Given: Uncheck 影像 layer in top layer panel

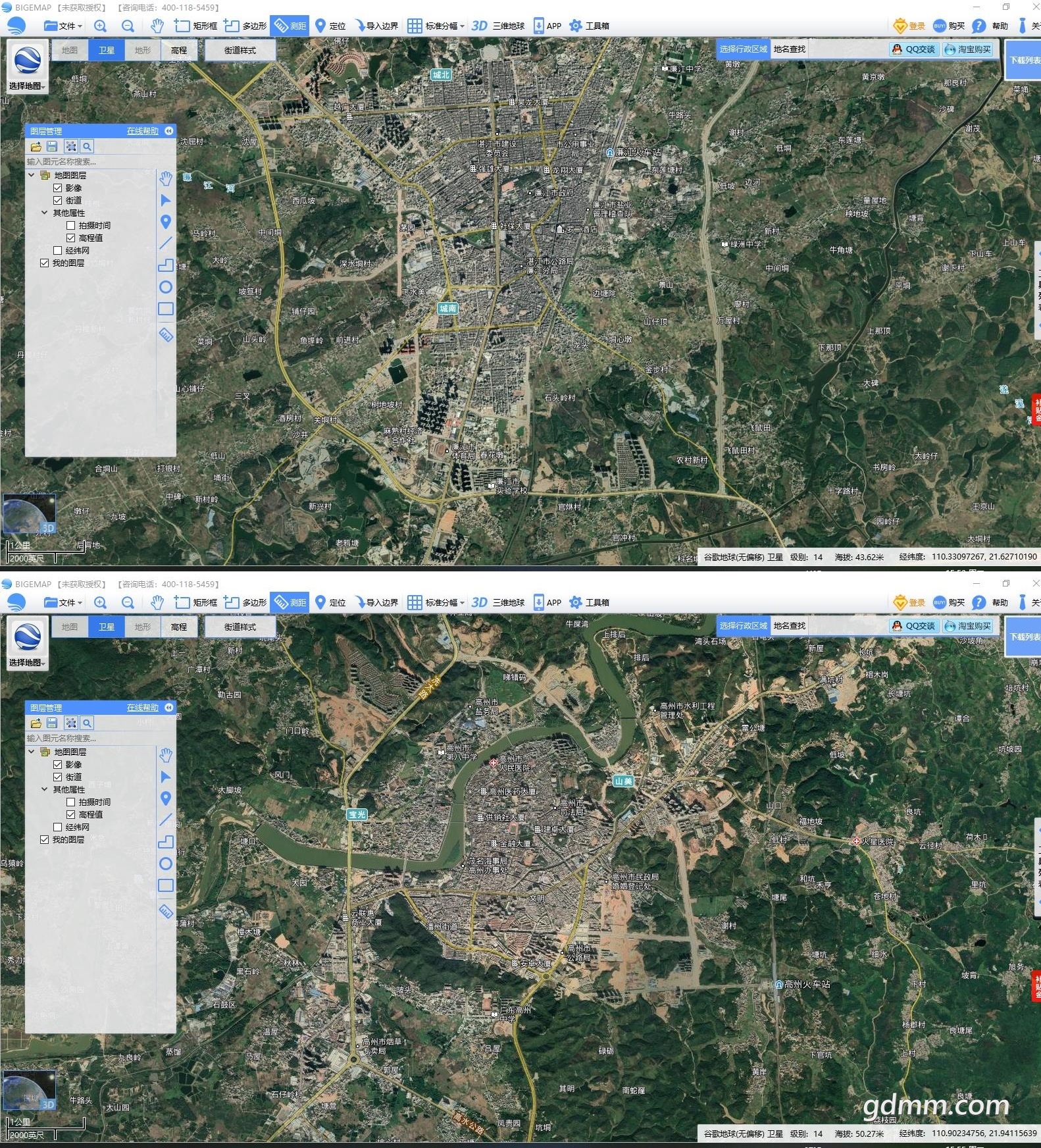Looking at the screenshot, I should pyautogui.click(x=58, y=188).
